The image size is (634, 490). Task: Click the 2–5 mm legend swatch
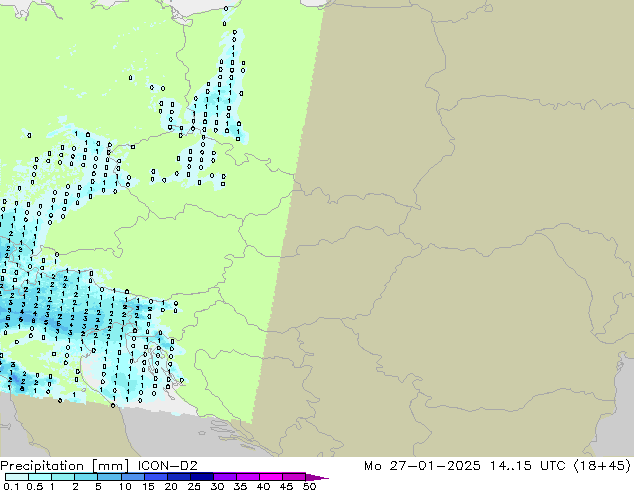[x=86, y=477]
